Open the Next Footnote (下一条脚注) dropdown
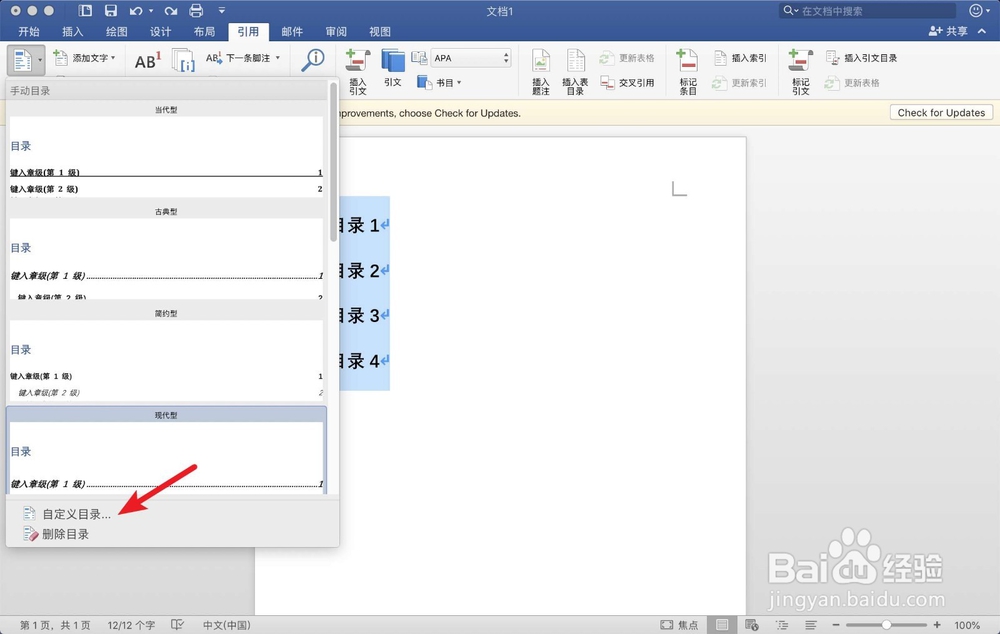 [x=243, y=58]
